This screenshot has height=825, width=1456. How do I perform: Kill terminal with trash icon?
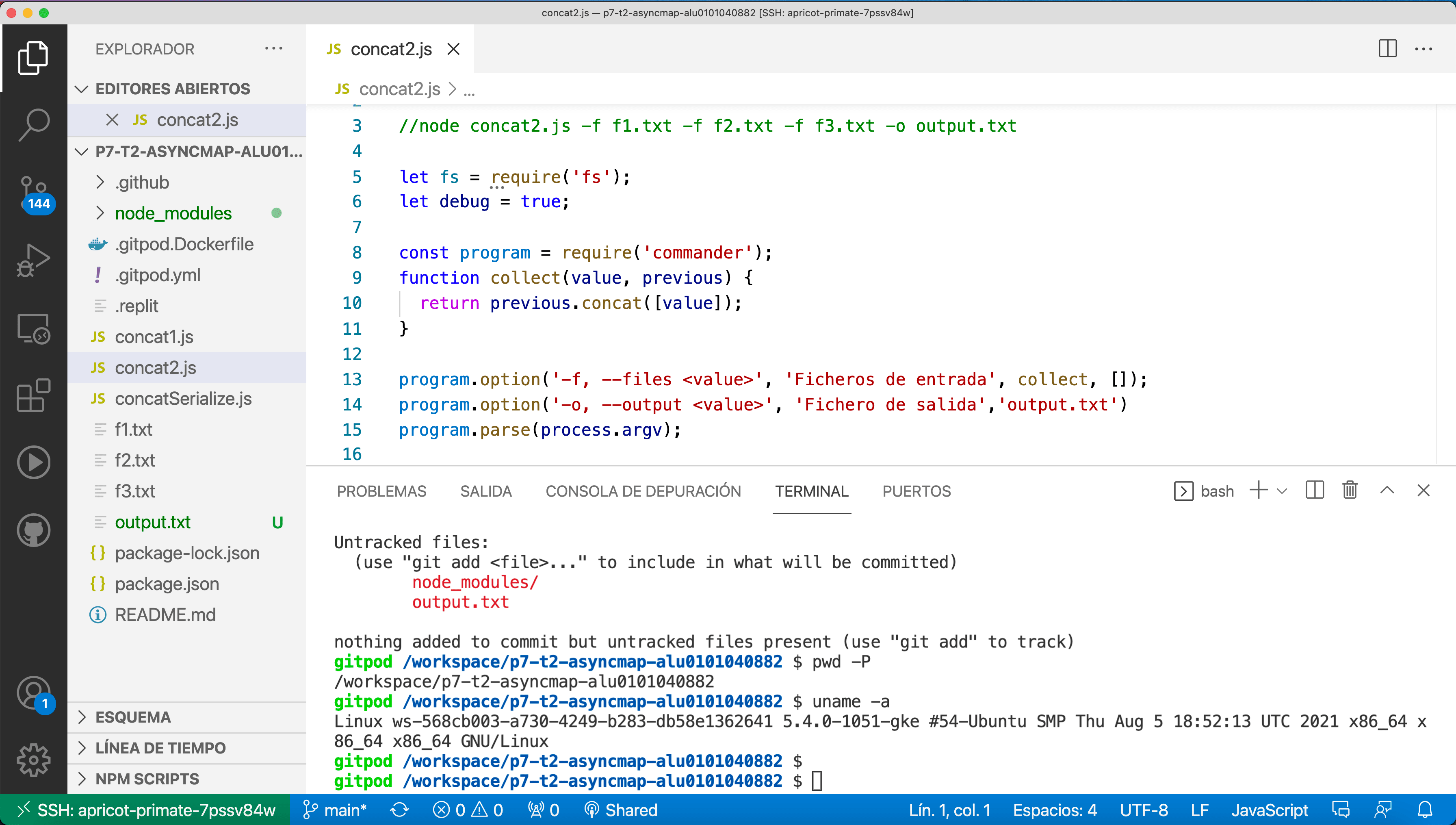point(1350,491)
